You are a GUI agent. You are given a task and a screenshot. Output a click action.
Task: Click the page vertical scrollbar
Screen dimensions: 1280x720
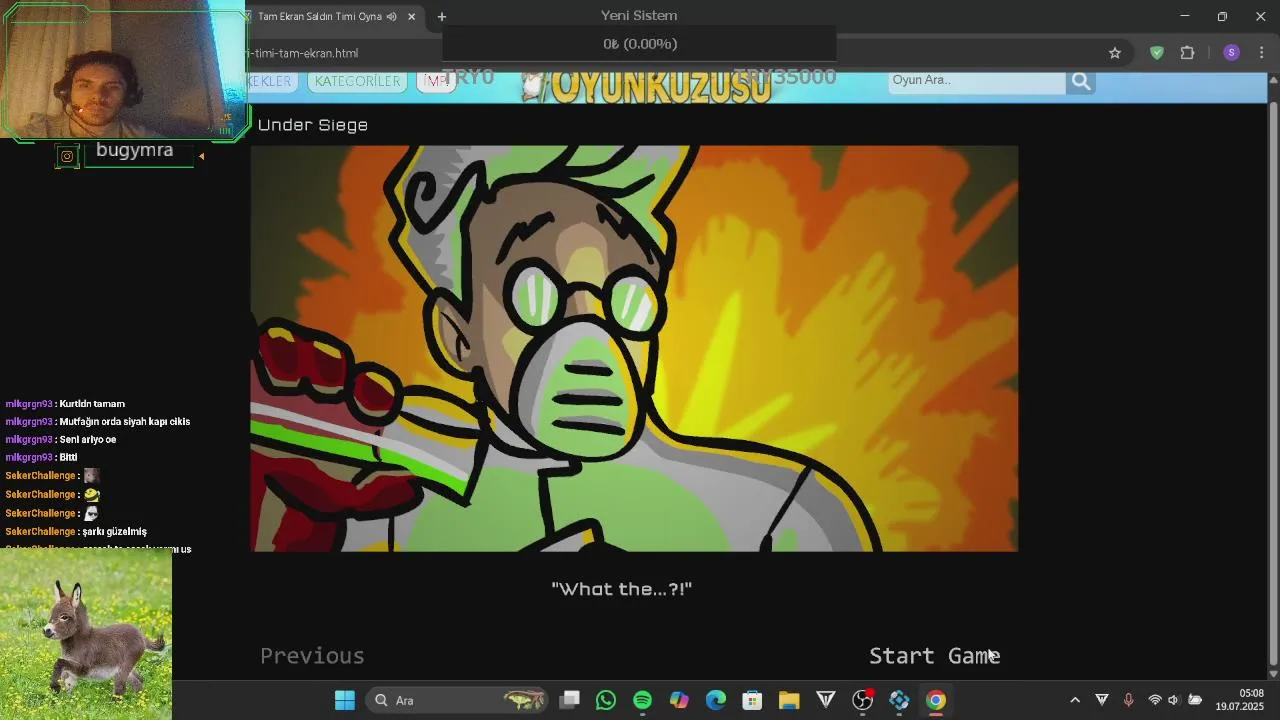coord(1273,380)
